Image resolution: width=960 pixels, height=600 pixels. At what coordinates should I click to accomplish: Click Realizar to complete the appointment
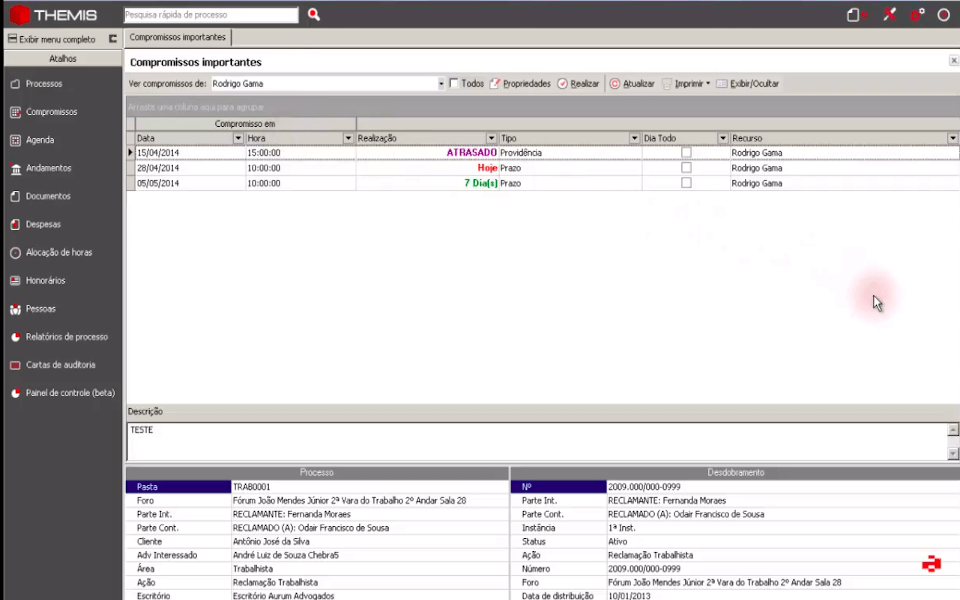[578, 84]
